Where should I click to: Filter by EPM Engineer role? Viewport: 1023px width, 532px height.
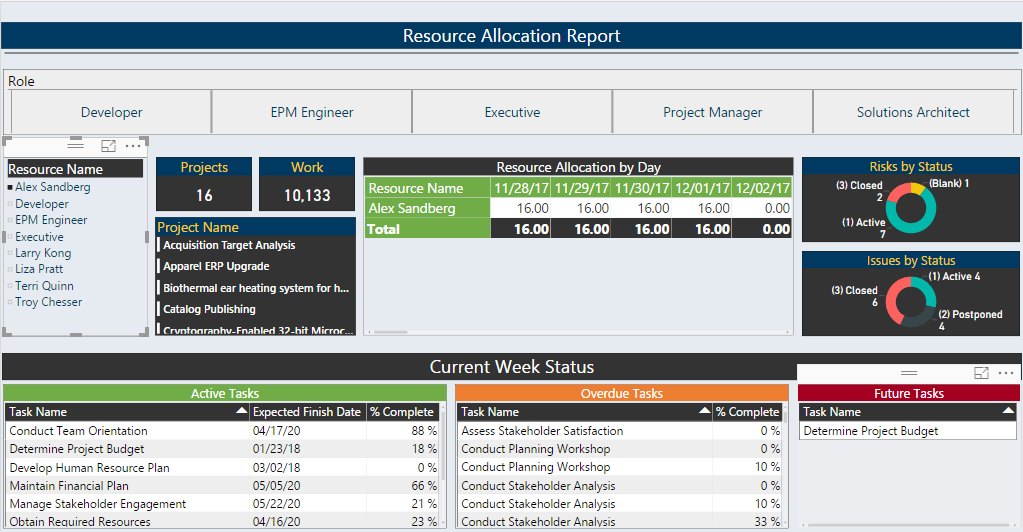pos(312,112)
